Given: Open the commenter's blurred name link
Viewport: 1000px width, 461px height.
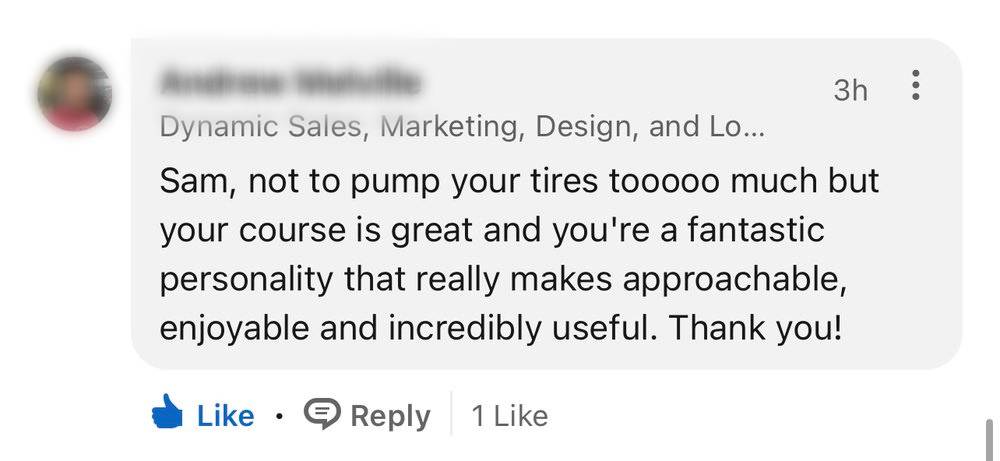Looking at the screenshot, I should [290, 81].
